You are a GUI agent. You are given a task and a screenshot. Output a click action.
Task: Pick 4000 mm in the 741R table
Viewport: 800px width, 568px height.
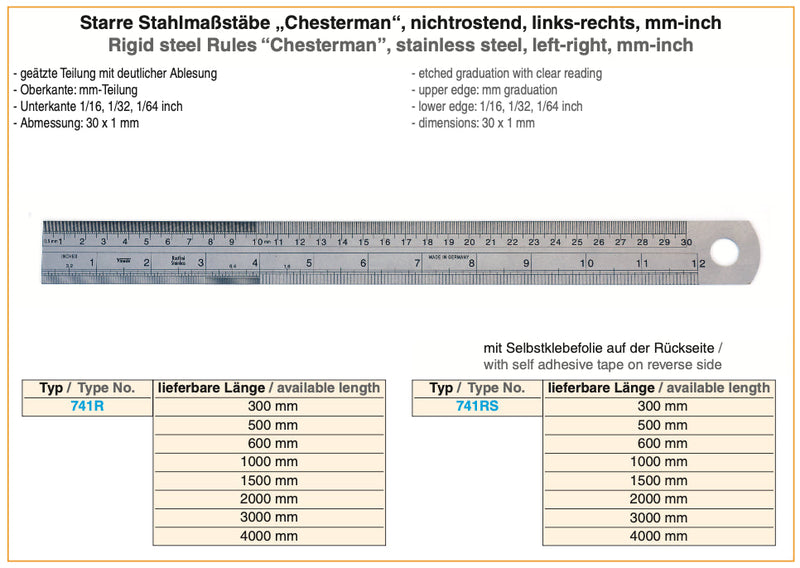[269, 535]
